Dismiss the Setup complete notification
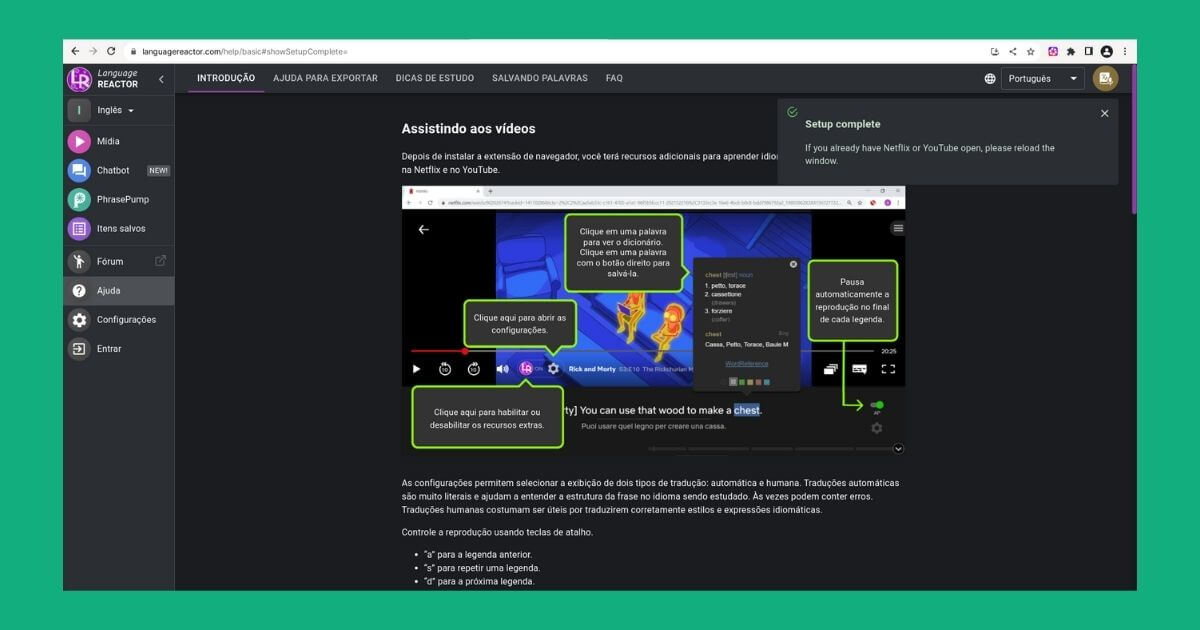 click(x=1104, y=113)
